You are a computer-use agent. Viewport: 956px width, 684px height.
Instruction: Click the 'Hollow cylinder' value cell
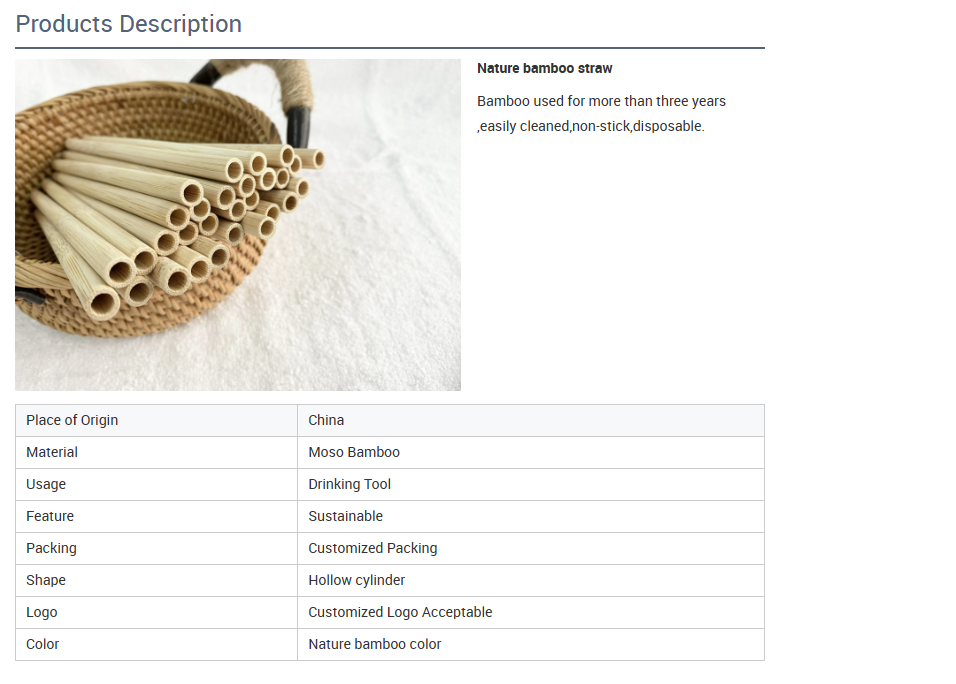[x=530, y=580]
